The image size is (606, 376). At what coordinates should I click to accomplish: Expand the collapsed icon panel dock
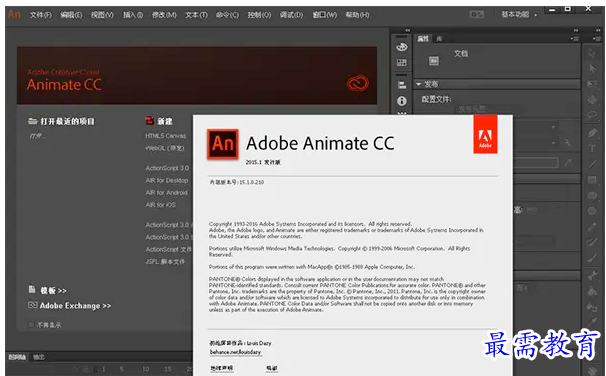click(407, 30)
